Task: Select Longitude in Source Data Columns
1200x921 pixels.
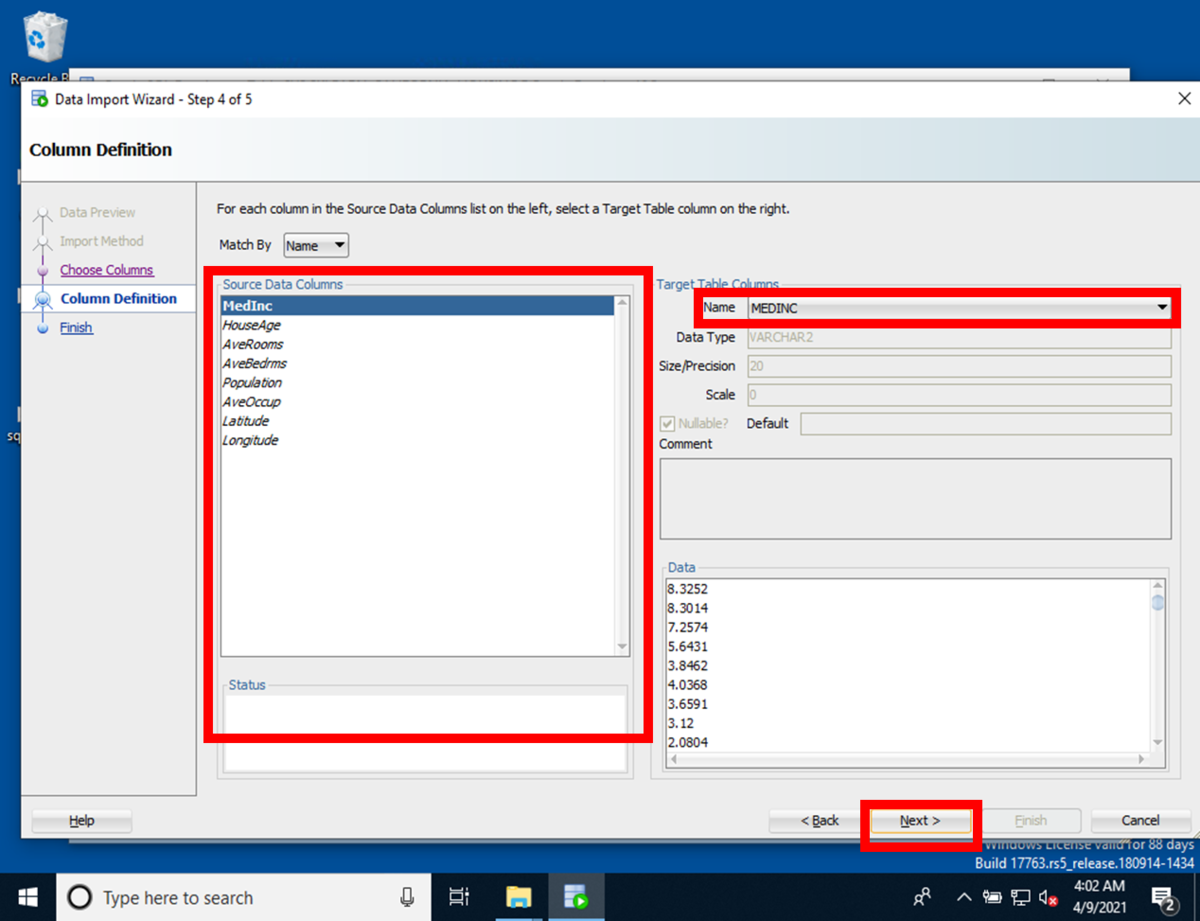Action: click(417, 440)
